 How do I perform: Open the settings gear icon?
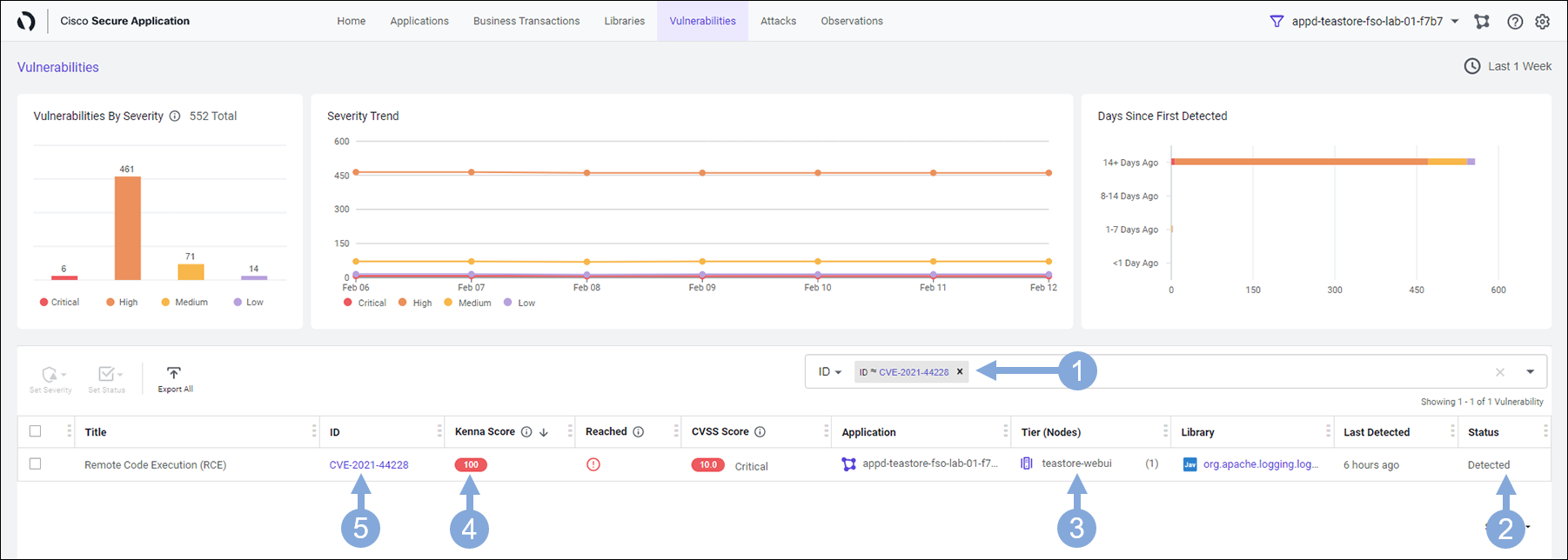1542,22
